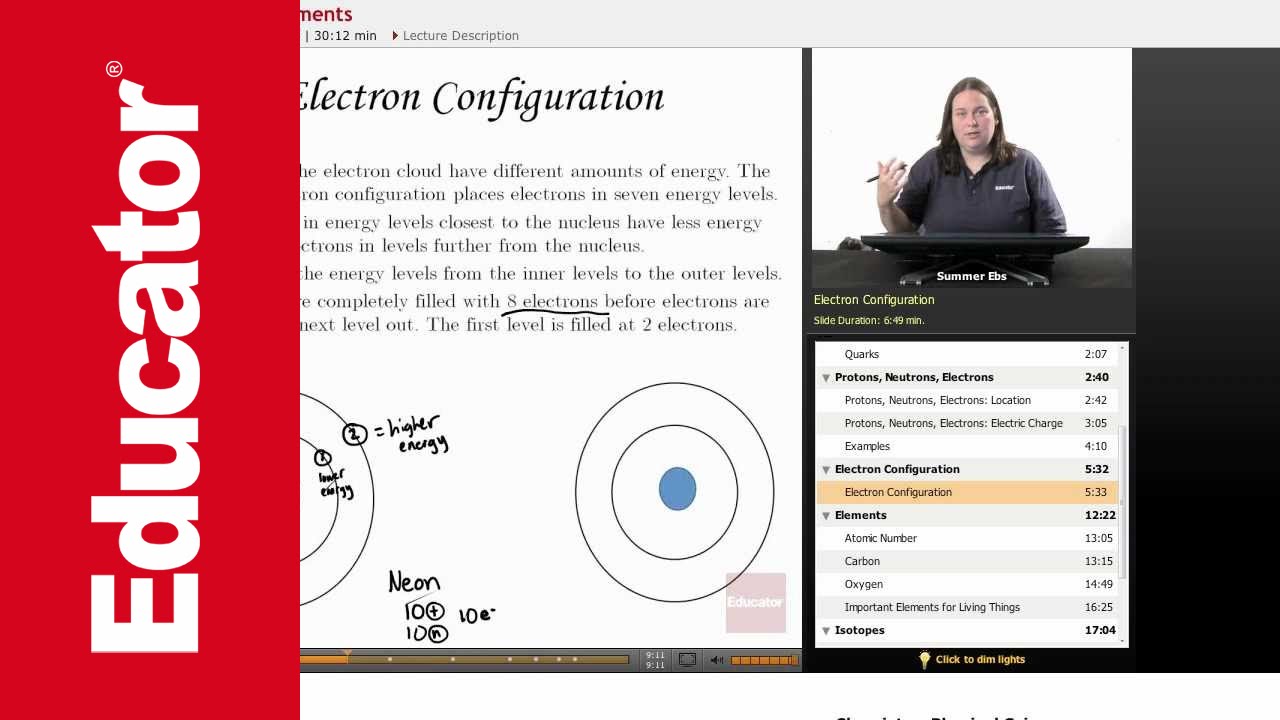The height and width of the screenshot is (720, 1280).
Task: Open 'Important Elements for Living Things' slide
Action: pyautogui.click(x=968, y=607)
